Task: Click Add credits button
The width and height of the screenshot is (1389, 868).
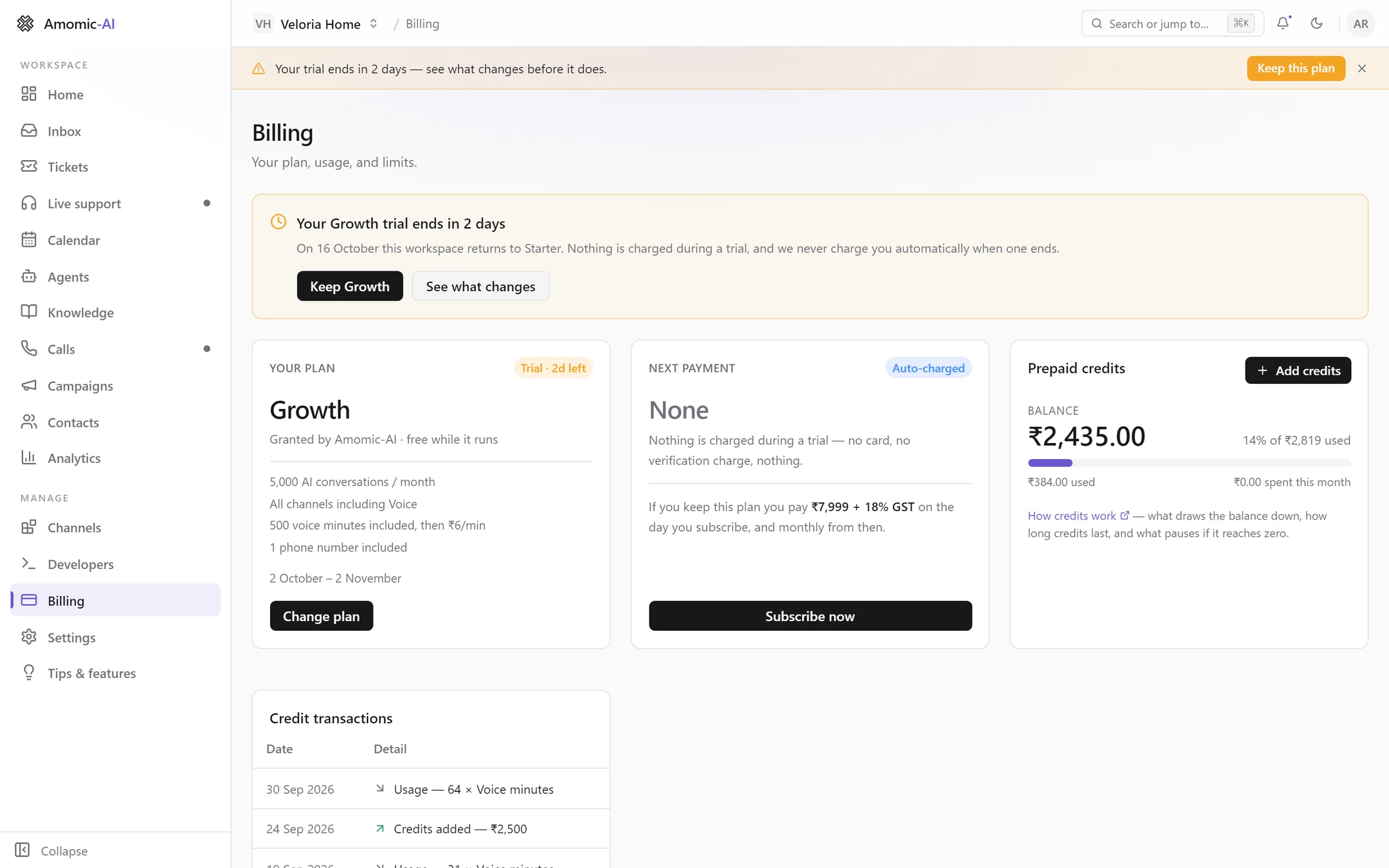Action: pyautogui.click(x=1297, y=370)
